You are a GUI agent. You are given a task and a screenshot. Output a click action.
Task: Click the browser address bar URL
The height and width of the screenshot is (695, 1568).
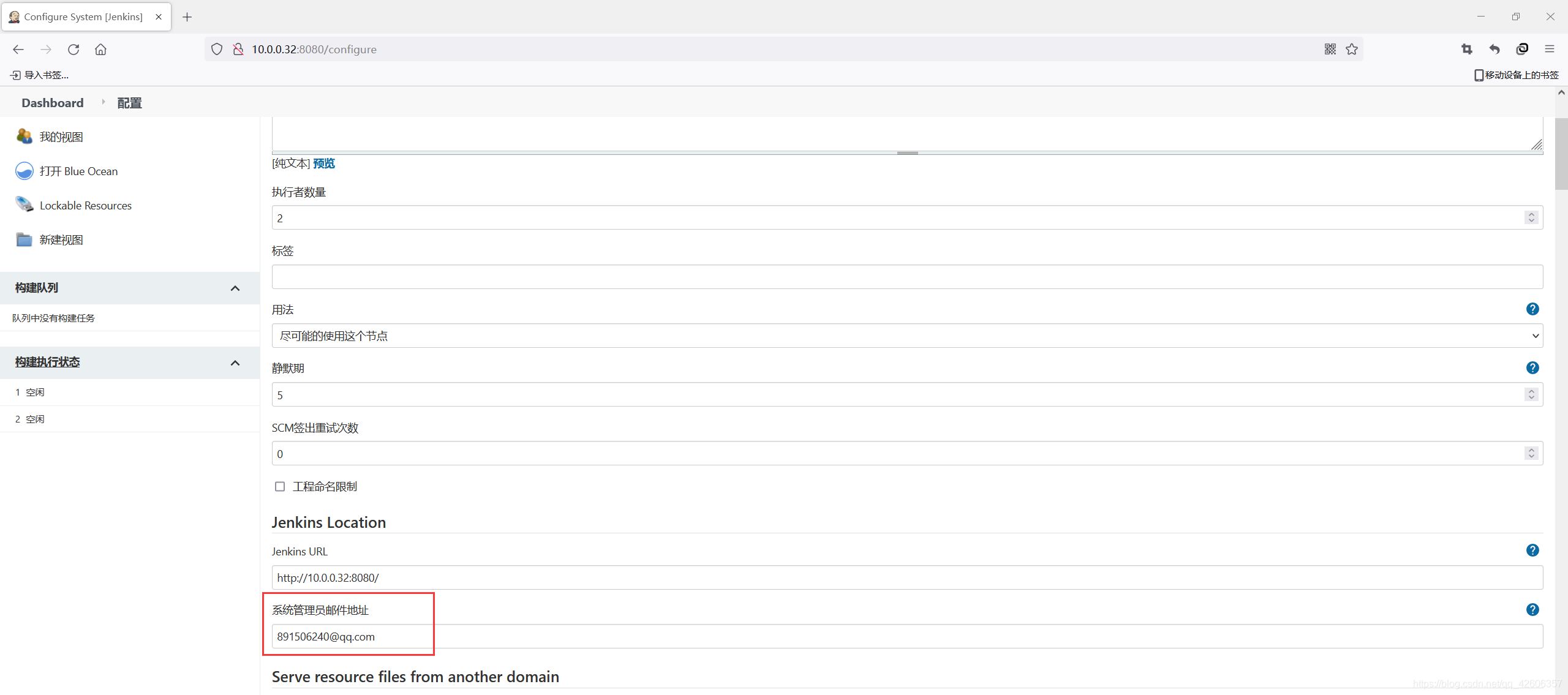coord(314,49)
